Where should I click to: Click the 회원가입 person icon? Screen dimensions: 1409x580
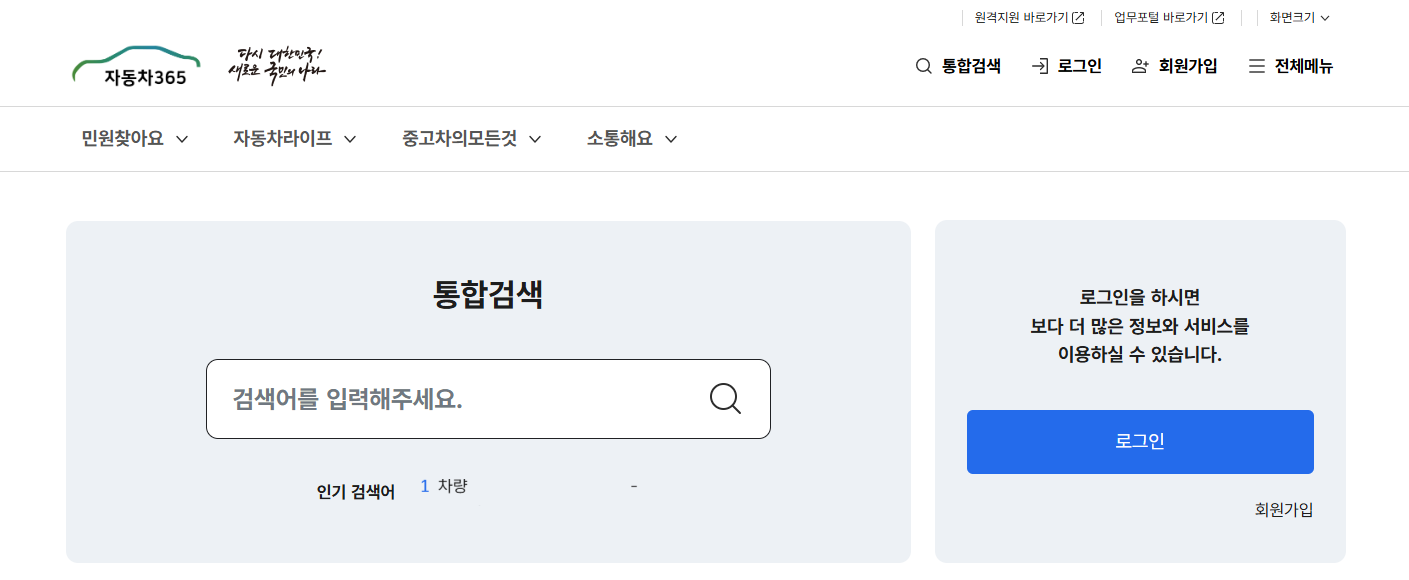pyautogui.click(x=1139, y=66)
